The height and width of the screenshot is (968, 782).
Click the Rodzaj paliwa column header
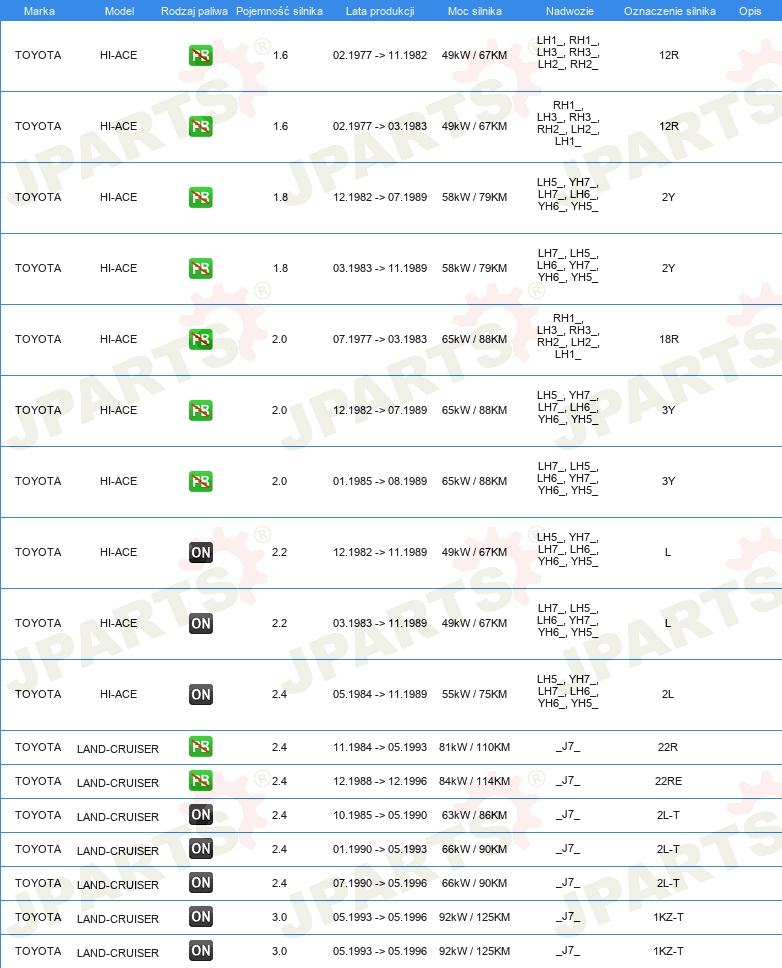[194, 11]
